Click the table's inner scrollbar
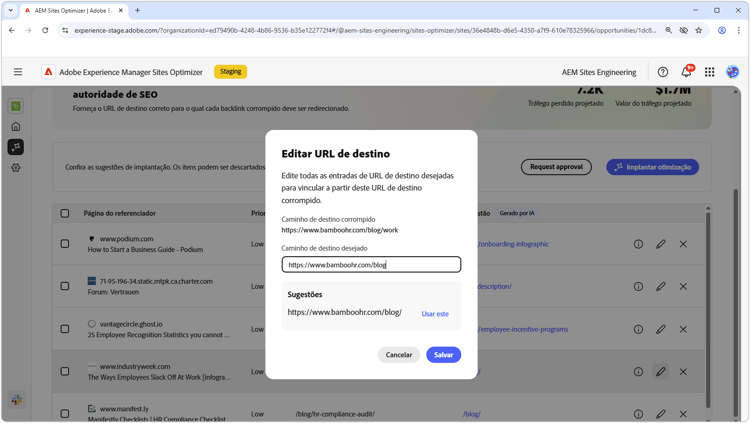The image size is (750, 423). pyautogui.click(x=708, y=311)
